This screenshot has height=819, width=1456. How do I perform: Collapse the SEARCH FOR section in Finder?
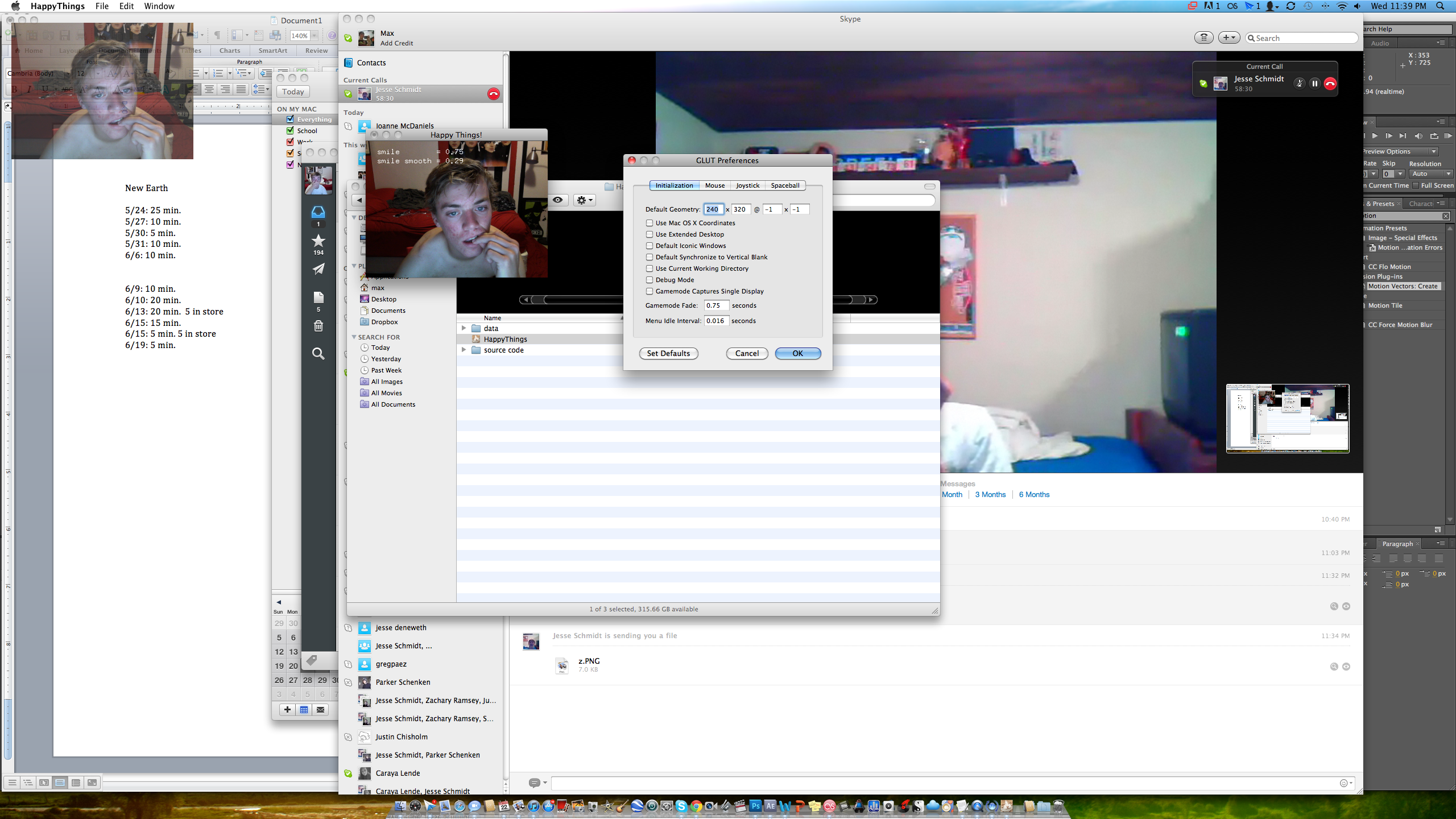coord(354,337)
